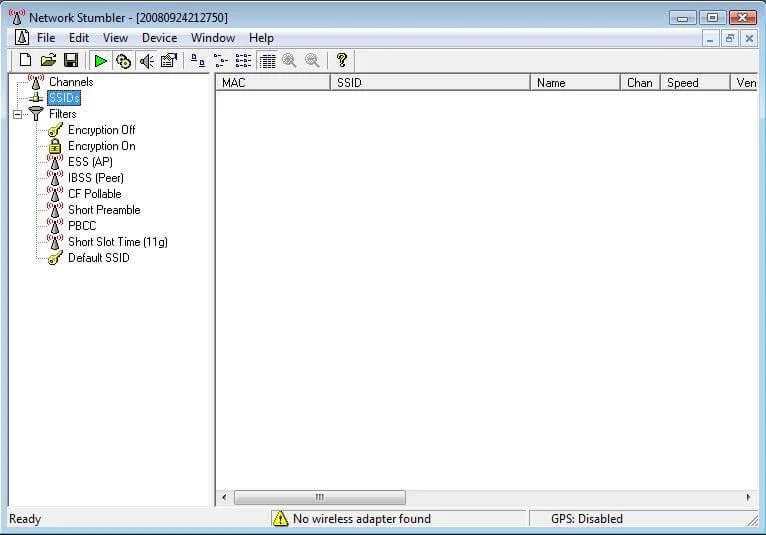Sort by the Speed column header
The height and width of the screenshot is (535, 766).
[x=695, y=83]
